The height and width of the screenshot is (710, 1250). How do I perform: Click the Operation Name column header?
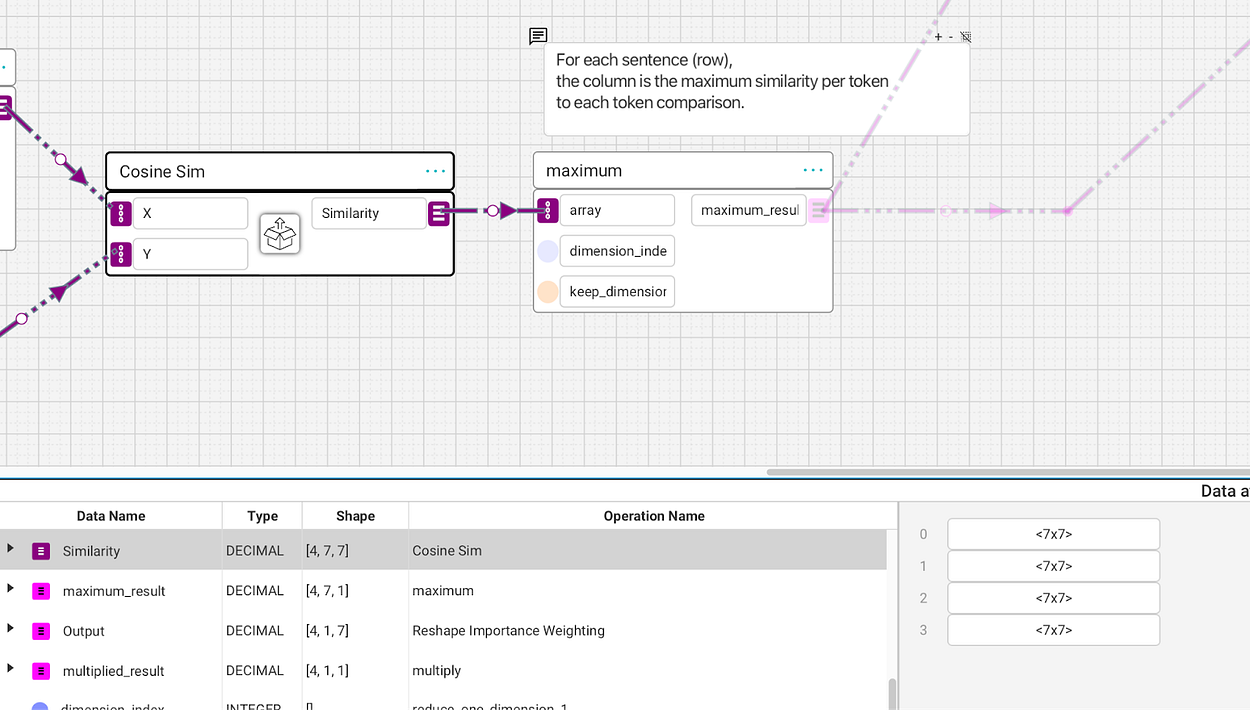pos(653,516)
